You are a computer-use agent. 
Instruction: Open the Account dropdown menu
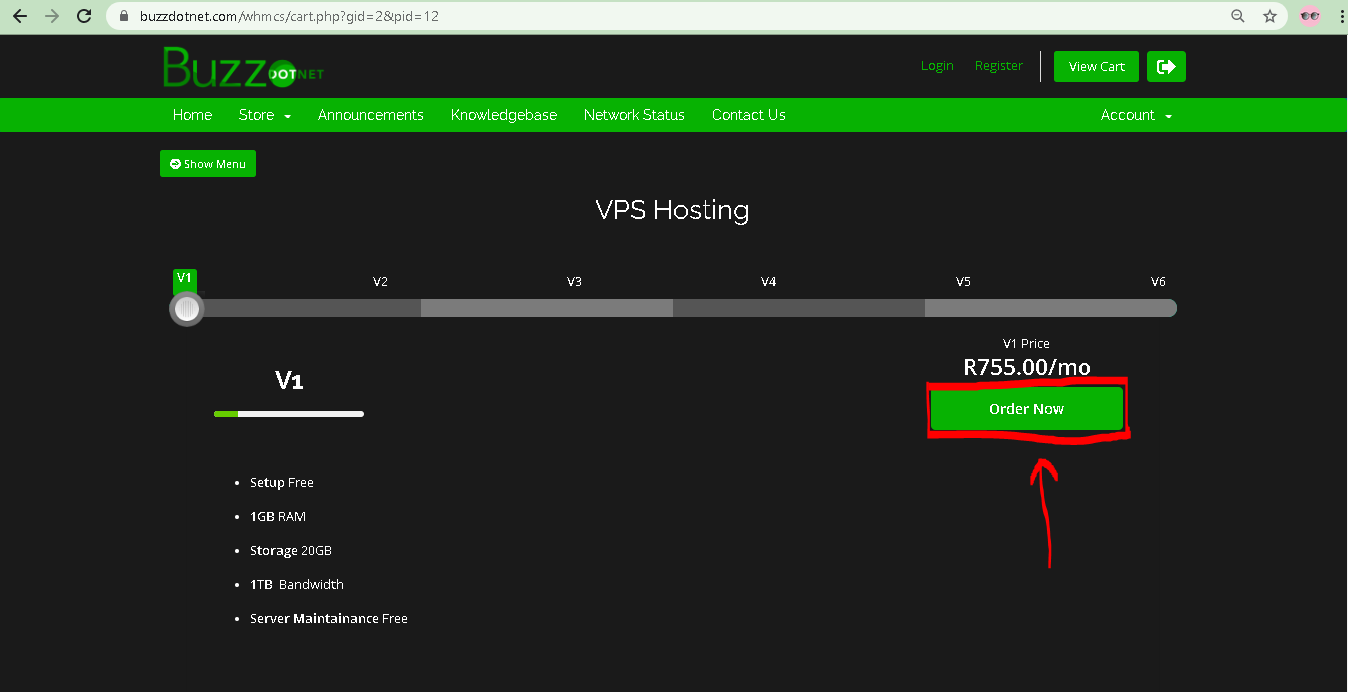click(x=1136, y=115)
